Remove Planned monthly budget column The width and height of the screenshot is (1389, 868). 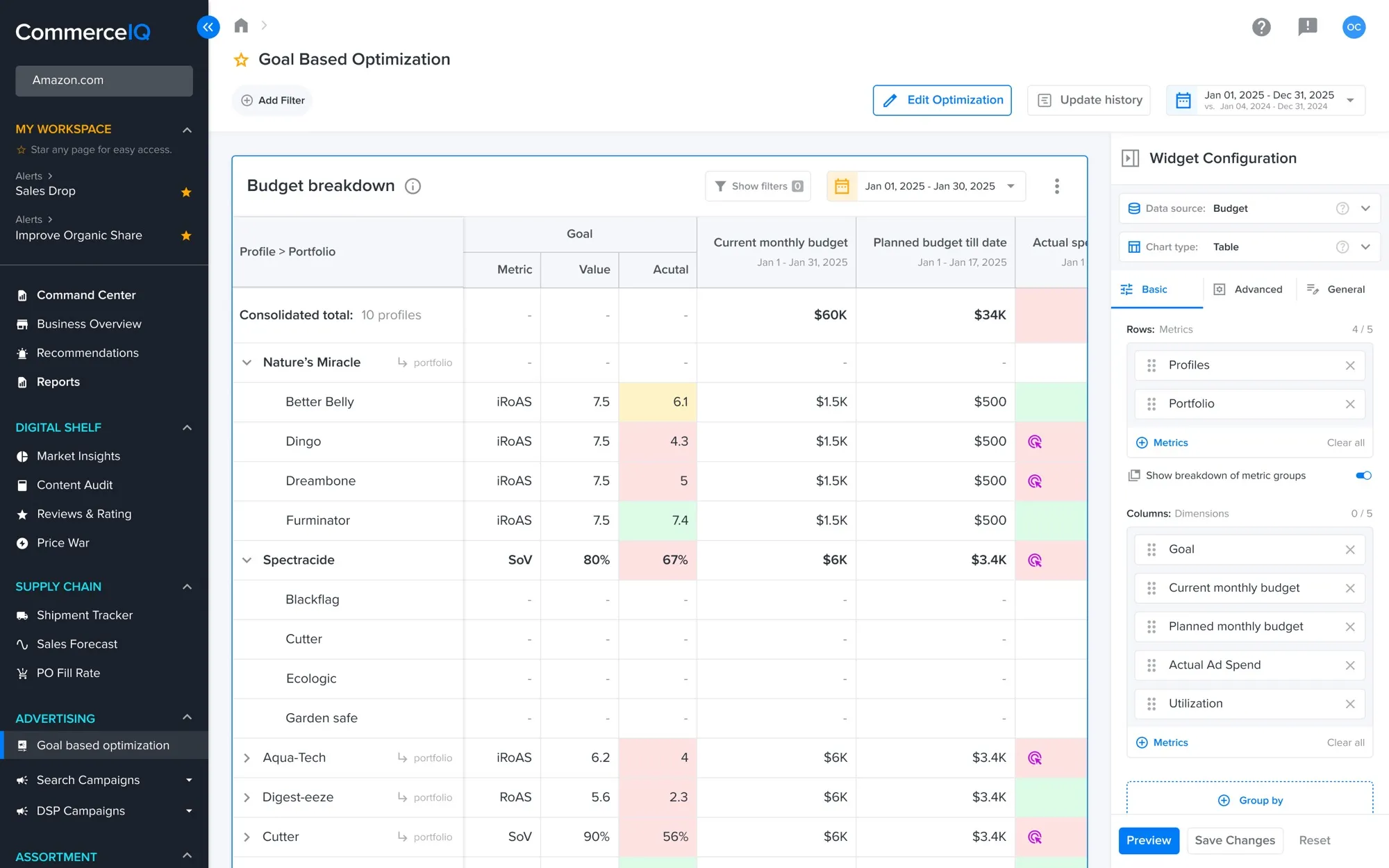[x=1350, y=627]
